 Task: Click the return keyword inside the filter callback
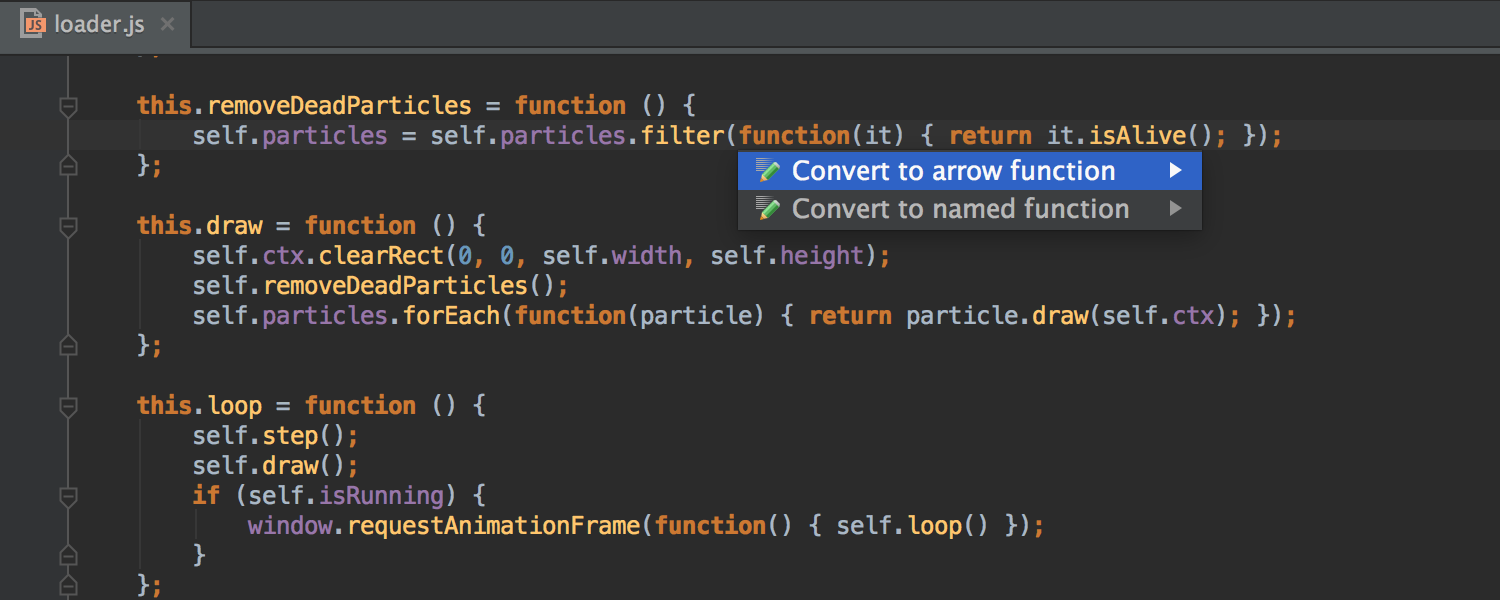pyautogui.click(x=990, y=134)
